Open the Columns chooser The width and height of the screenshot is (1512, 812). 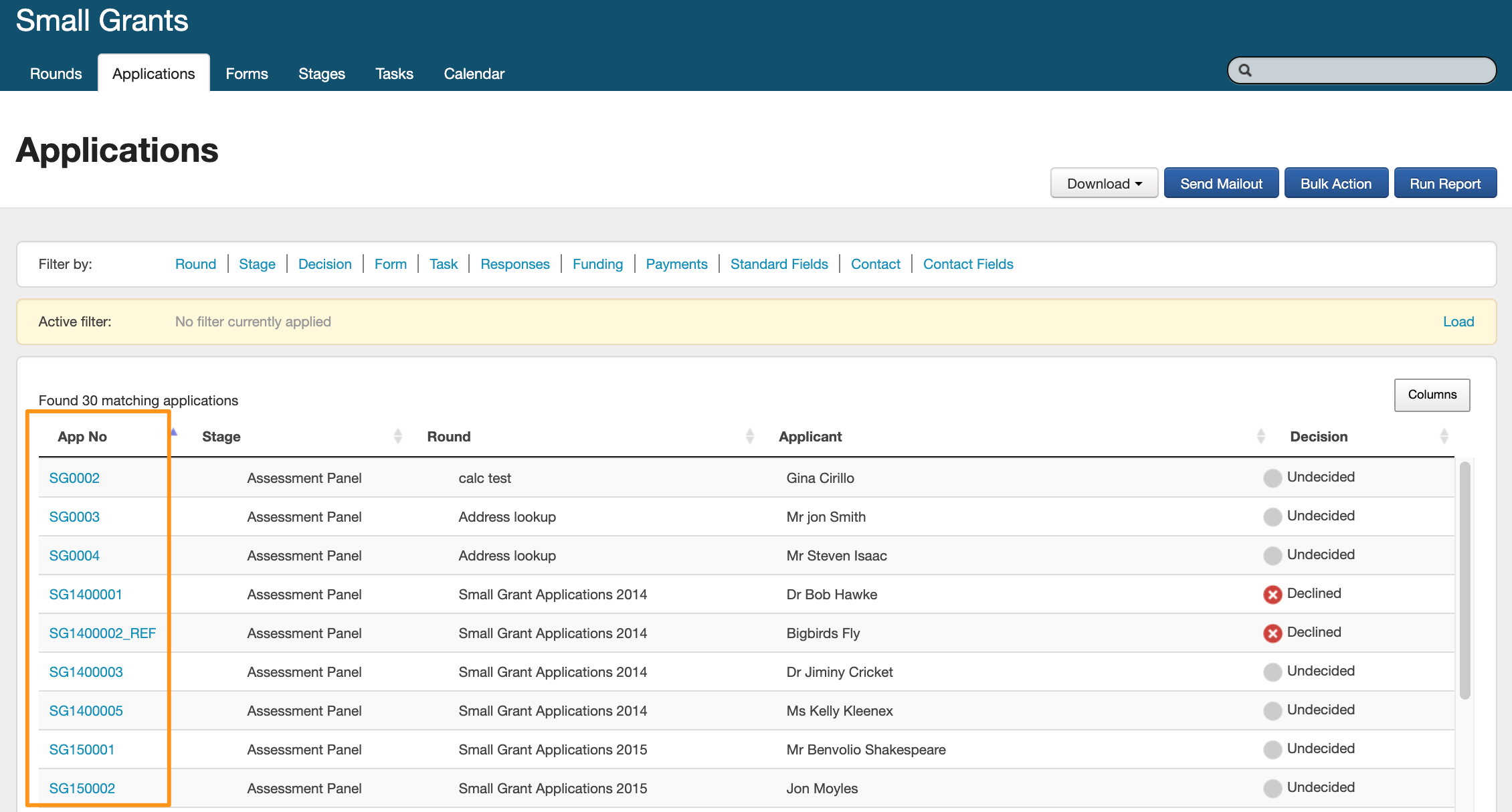pyautogui.click(x=1432, y=395)
